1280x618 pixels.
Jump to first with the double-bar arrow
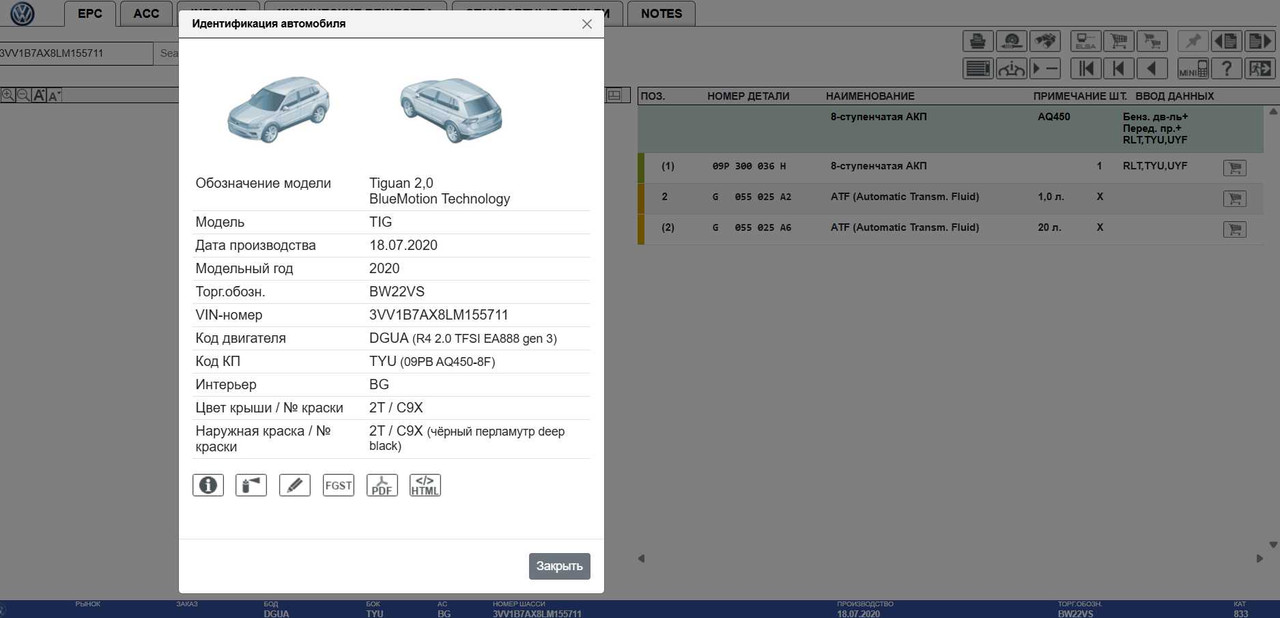point(1085,68)
